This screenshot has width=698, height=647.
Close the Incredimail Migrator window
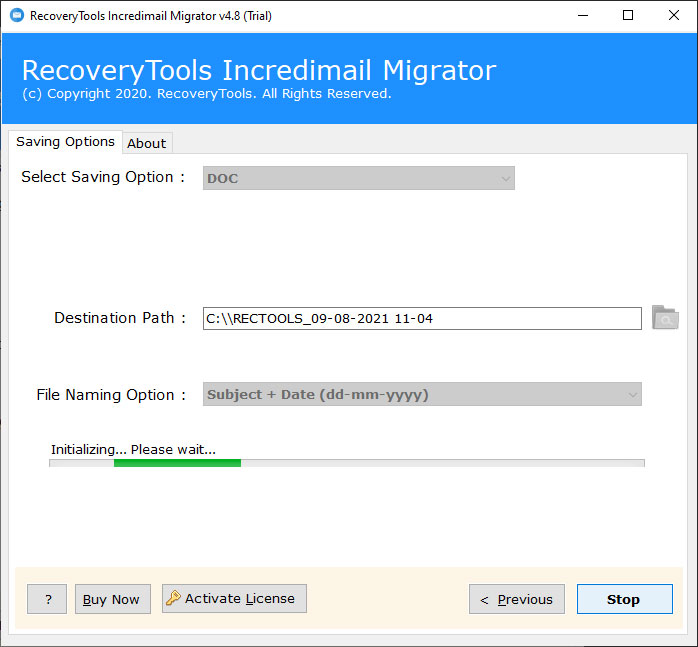674,16
